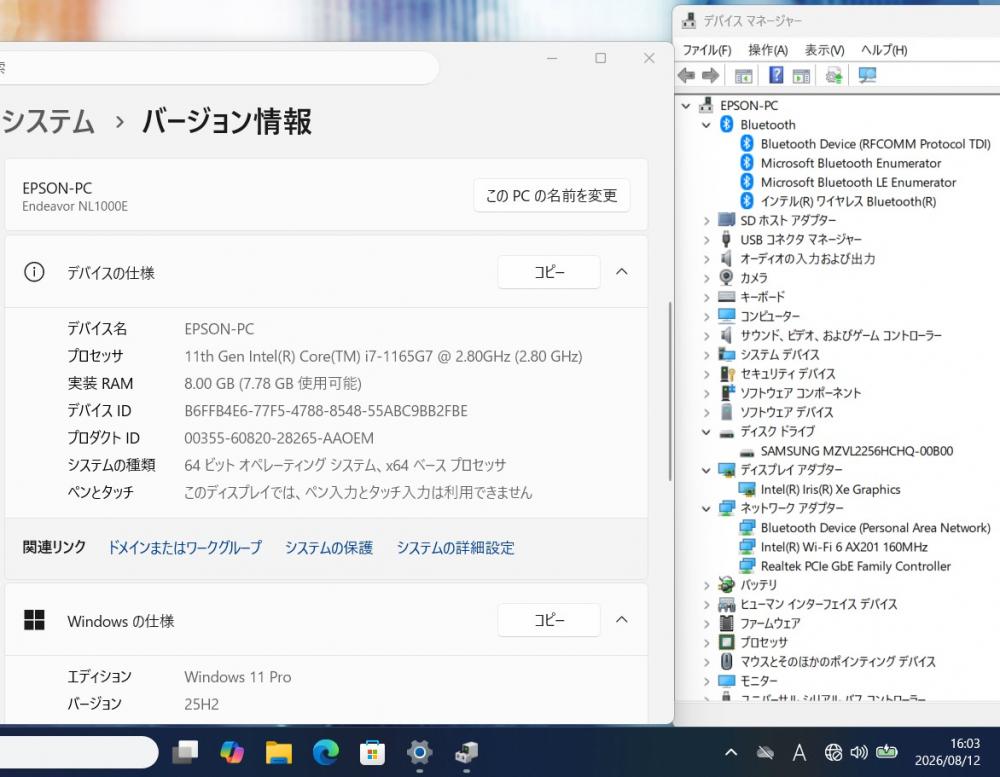Viewport: 1000px width, 777px height.
Task: Collapse ディスク ドライブ category
Action: [x=706, y=432]
